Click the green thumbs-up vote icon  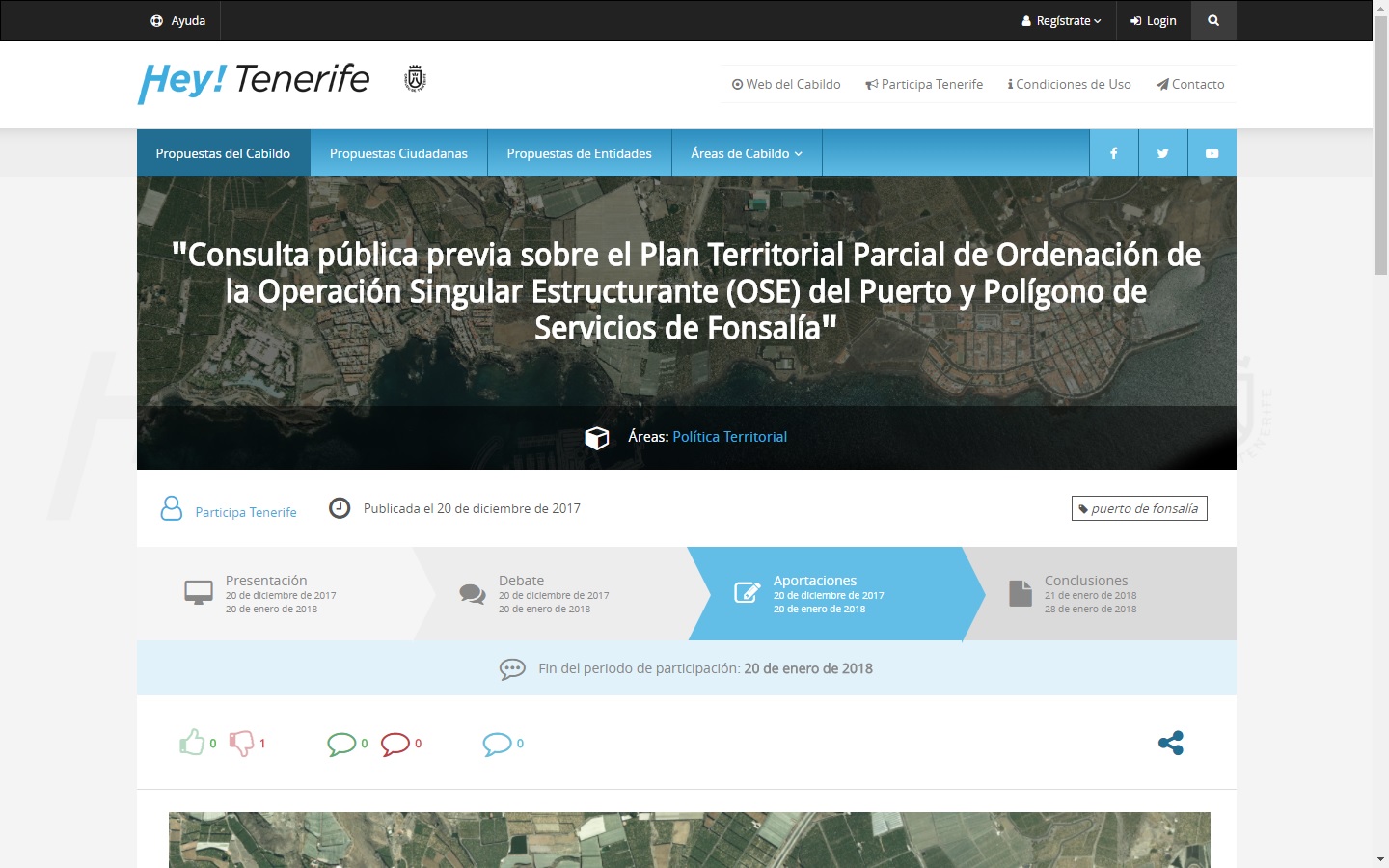click(x=192, y=743)
